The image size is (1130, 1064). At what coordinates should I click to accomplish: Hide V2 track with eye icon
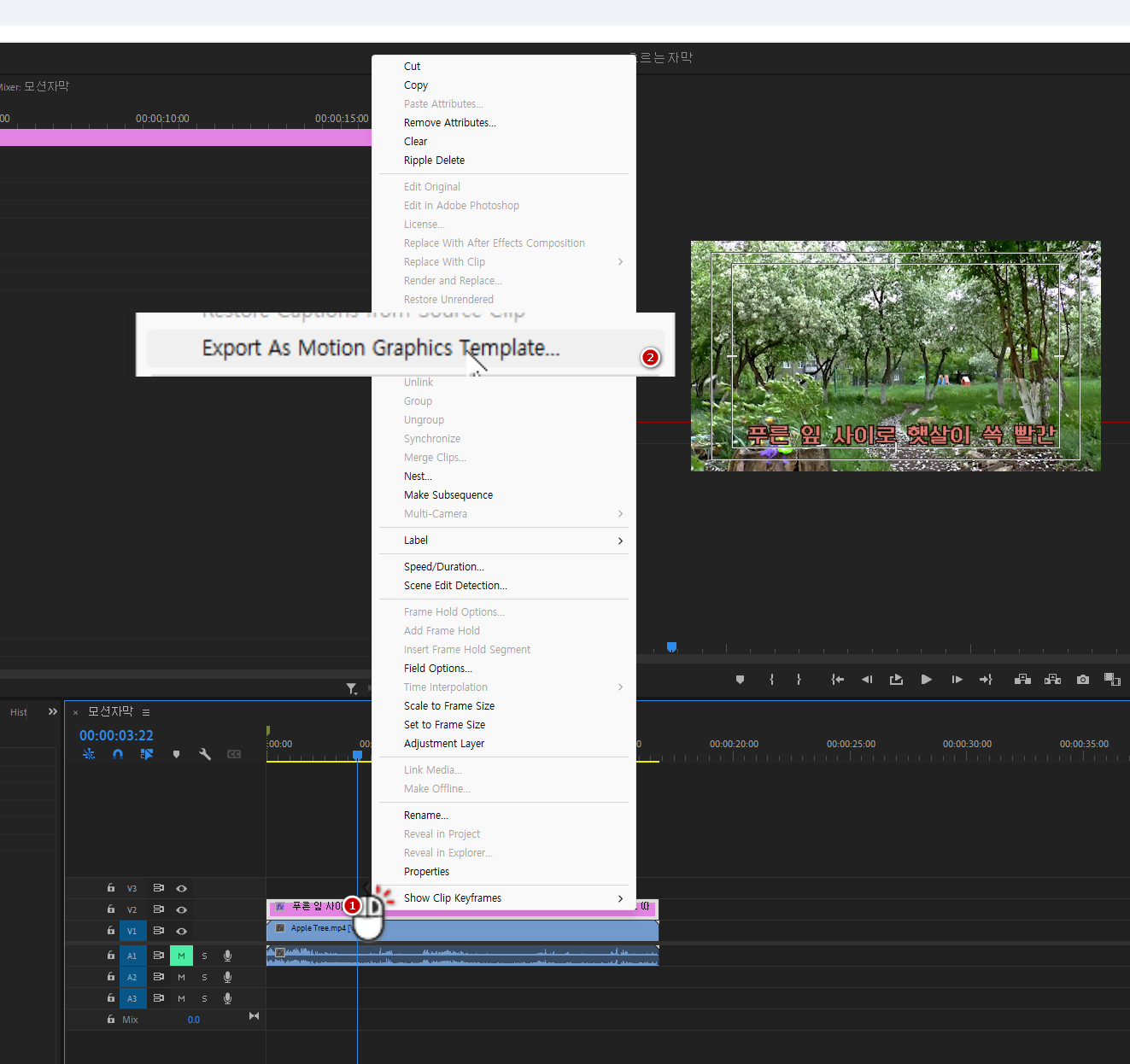point(181,909)
